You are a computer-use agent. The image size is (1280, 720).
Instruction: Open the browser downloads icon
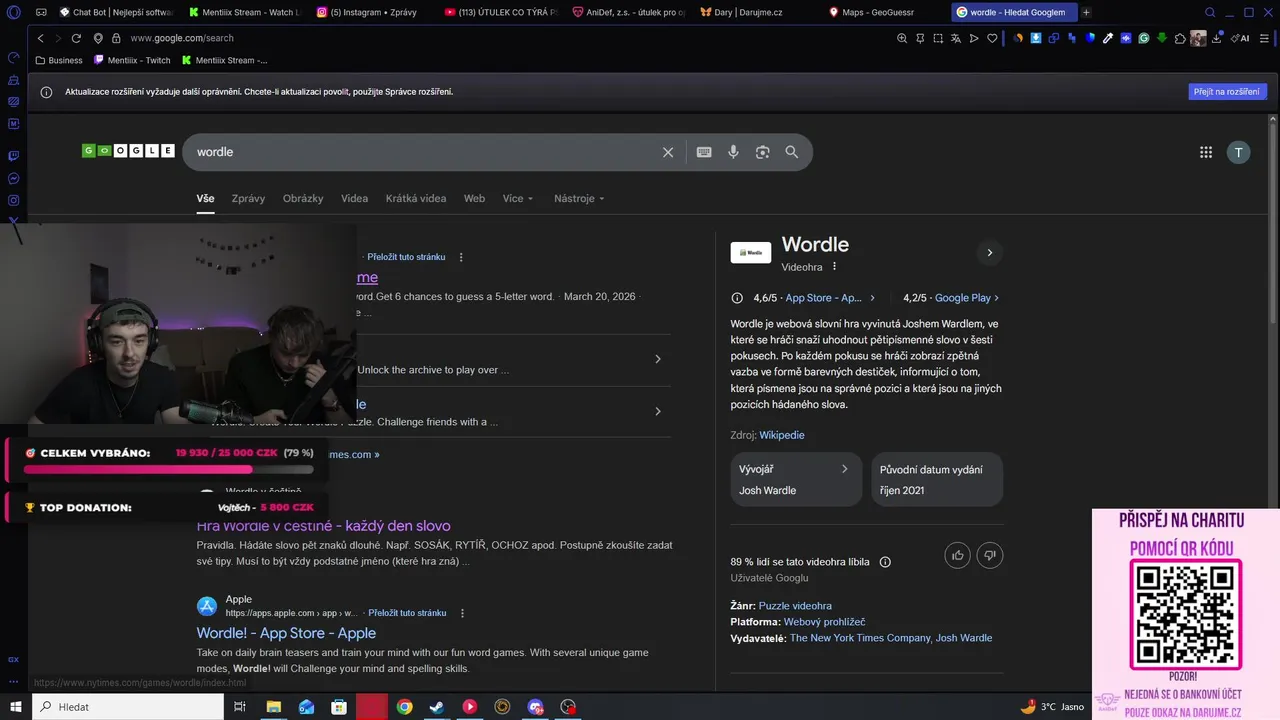(x=1217, y=38)
